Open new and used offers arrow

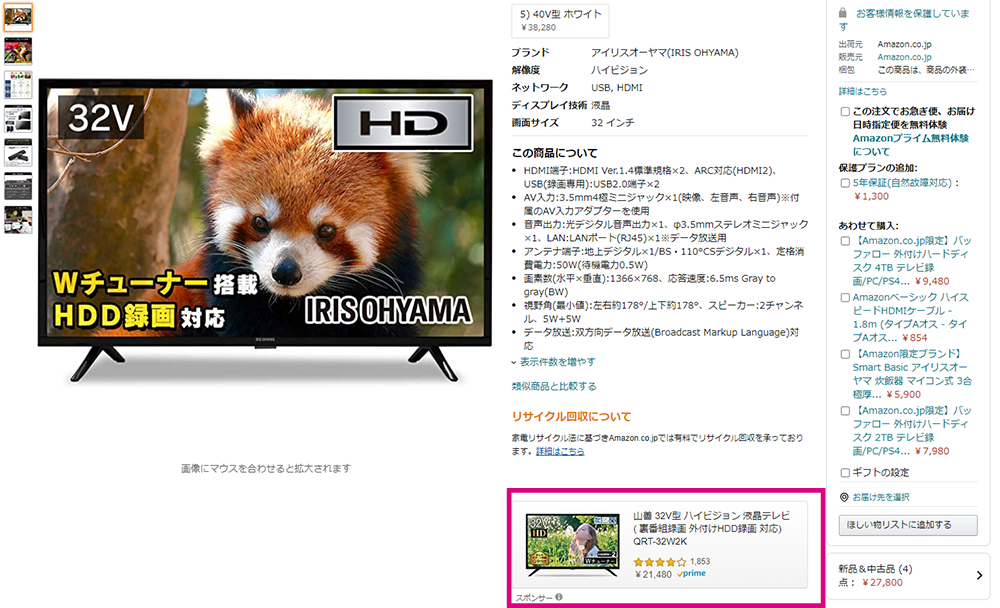point(979,575)
